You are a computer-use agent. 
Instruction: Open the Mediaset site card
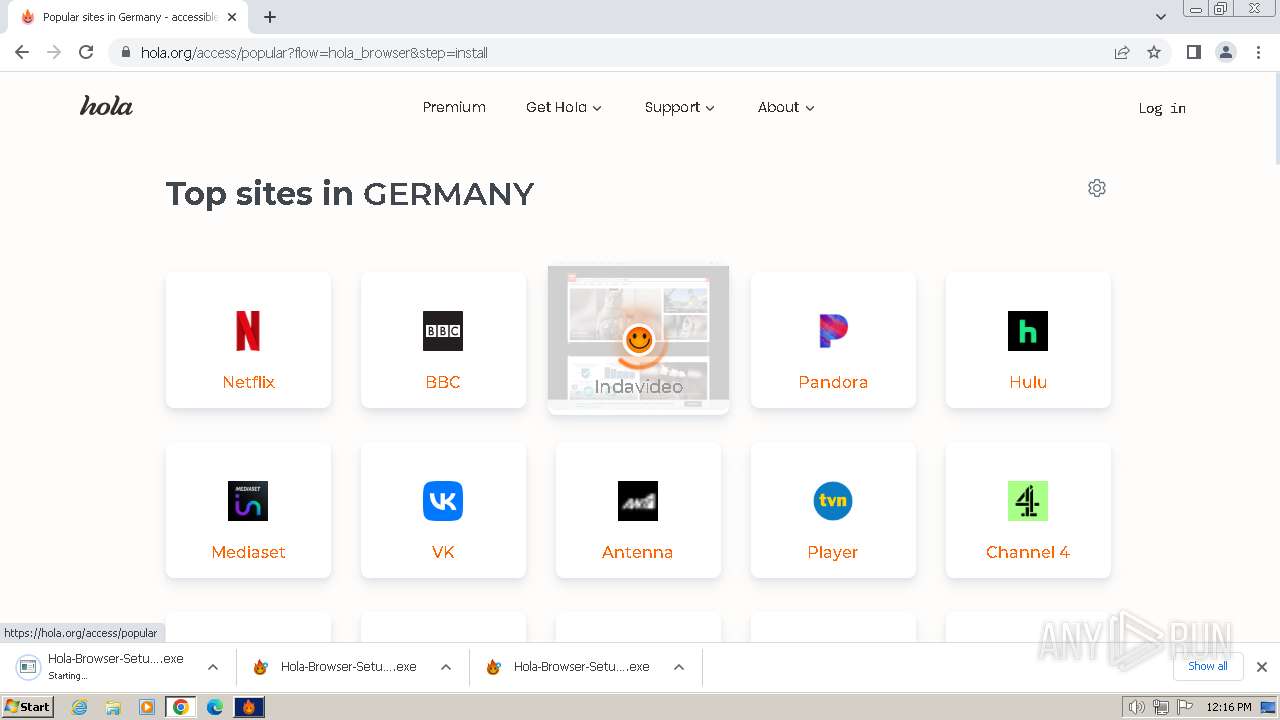pos(248,510)
